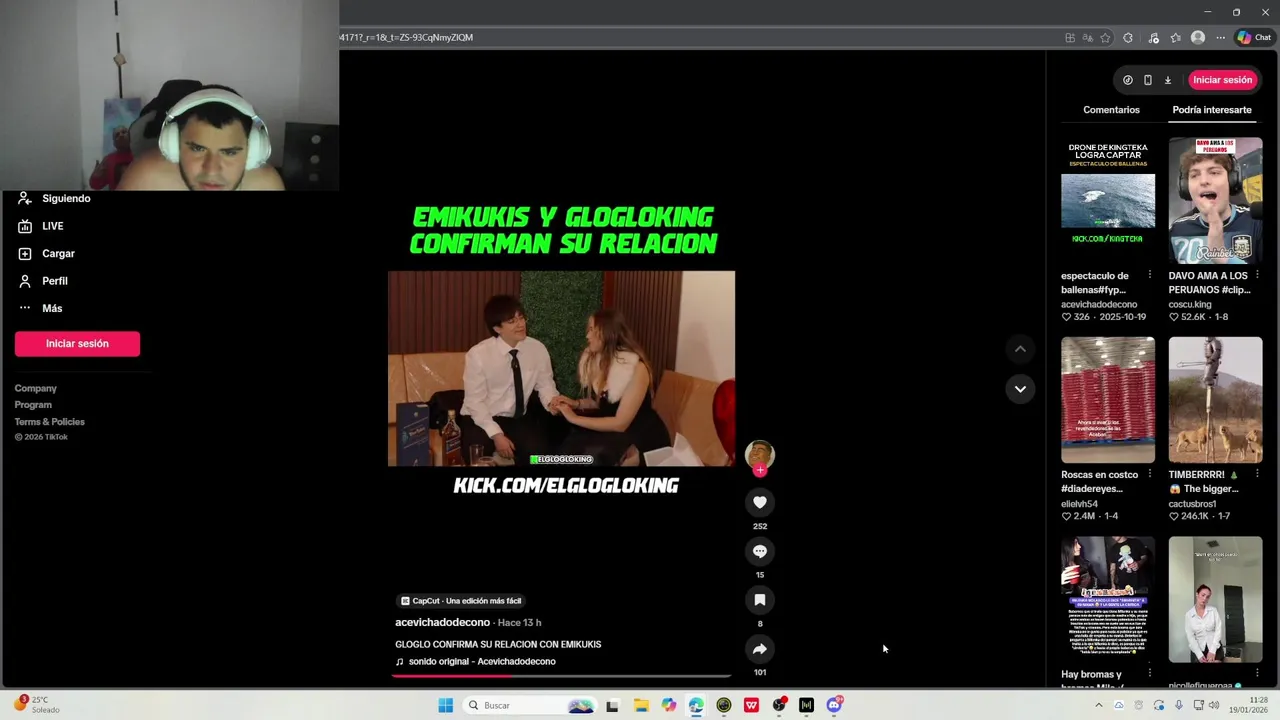Open the browser settings three-dot menu
Screen dimensions: 1280x720
coord(1220,38)
